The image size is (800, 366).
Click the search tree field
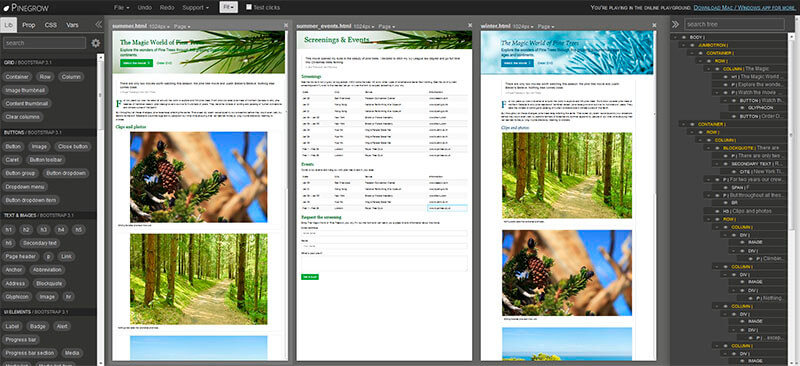pos(734,24)
